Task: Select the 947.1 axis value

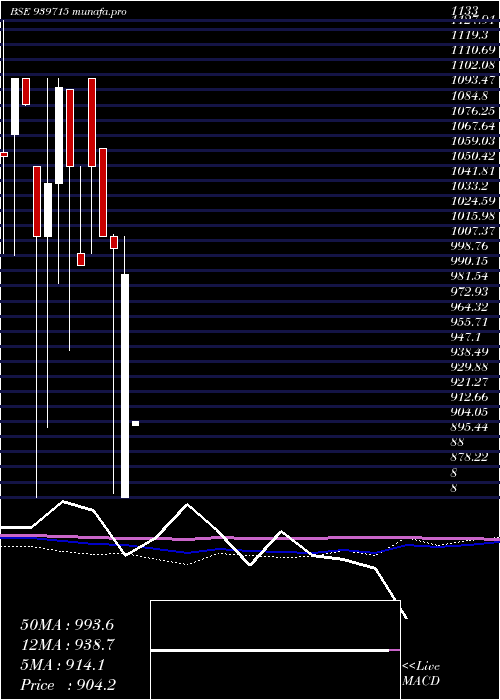Action: (x=465, y=337)
